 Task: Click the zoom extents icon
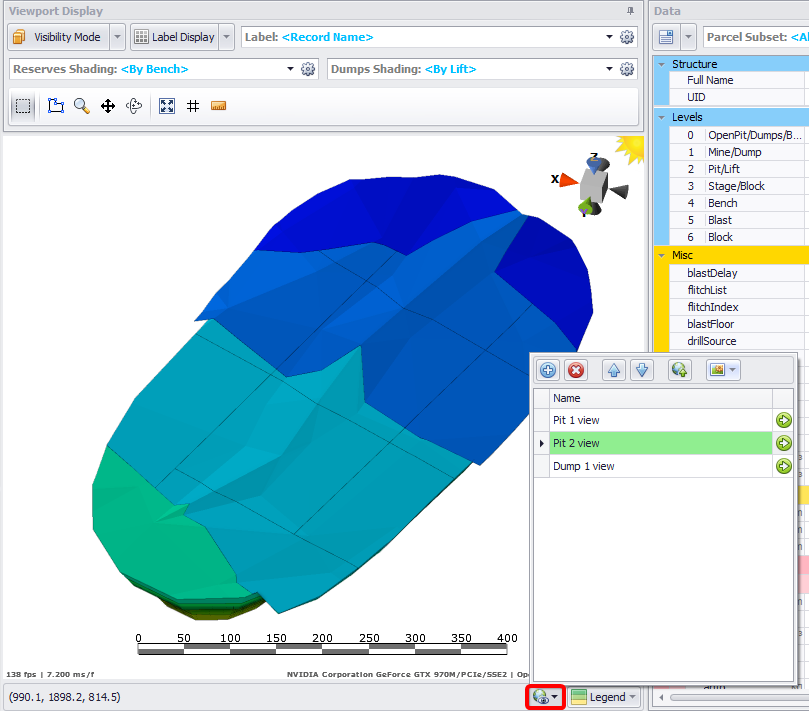tap(167, 106)
